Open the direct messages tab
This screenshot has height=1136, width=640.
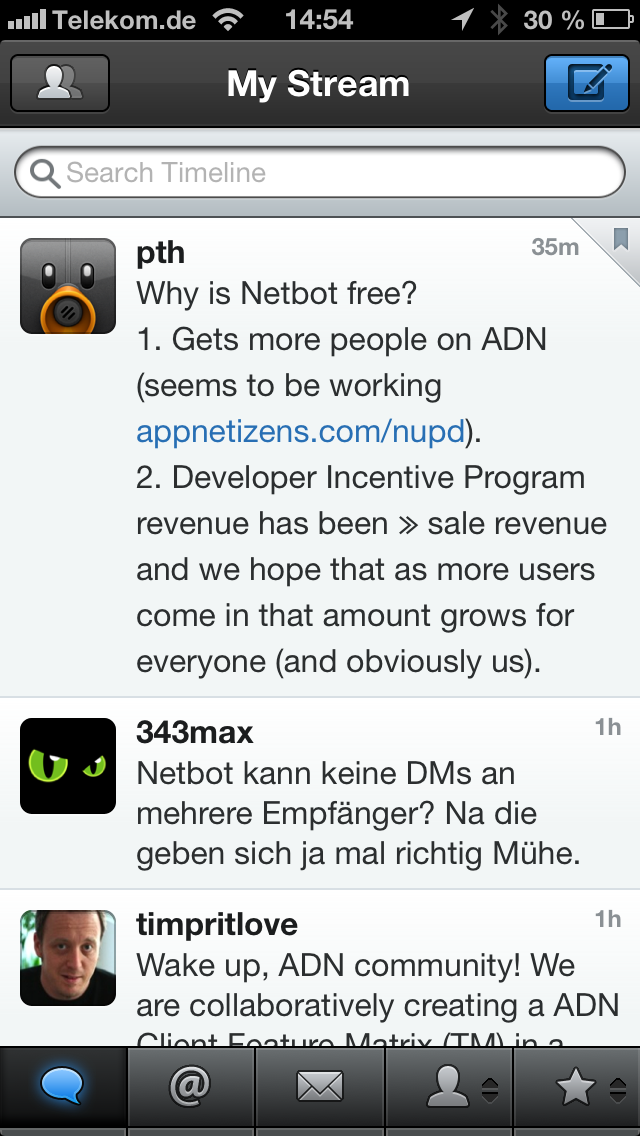[319, 1087]
